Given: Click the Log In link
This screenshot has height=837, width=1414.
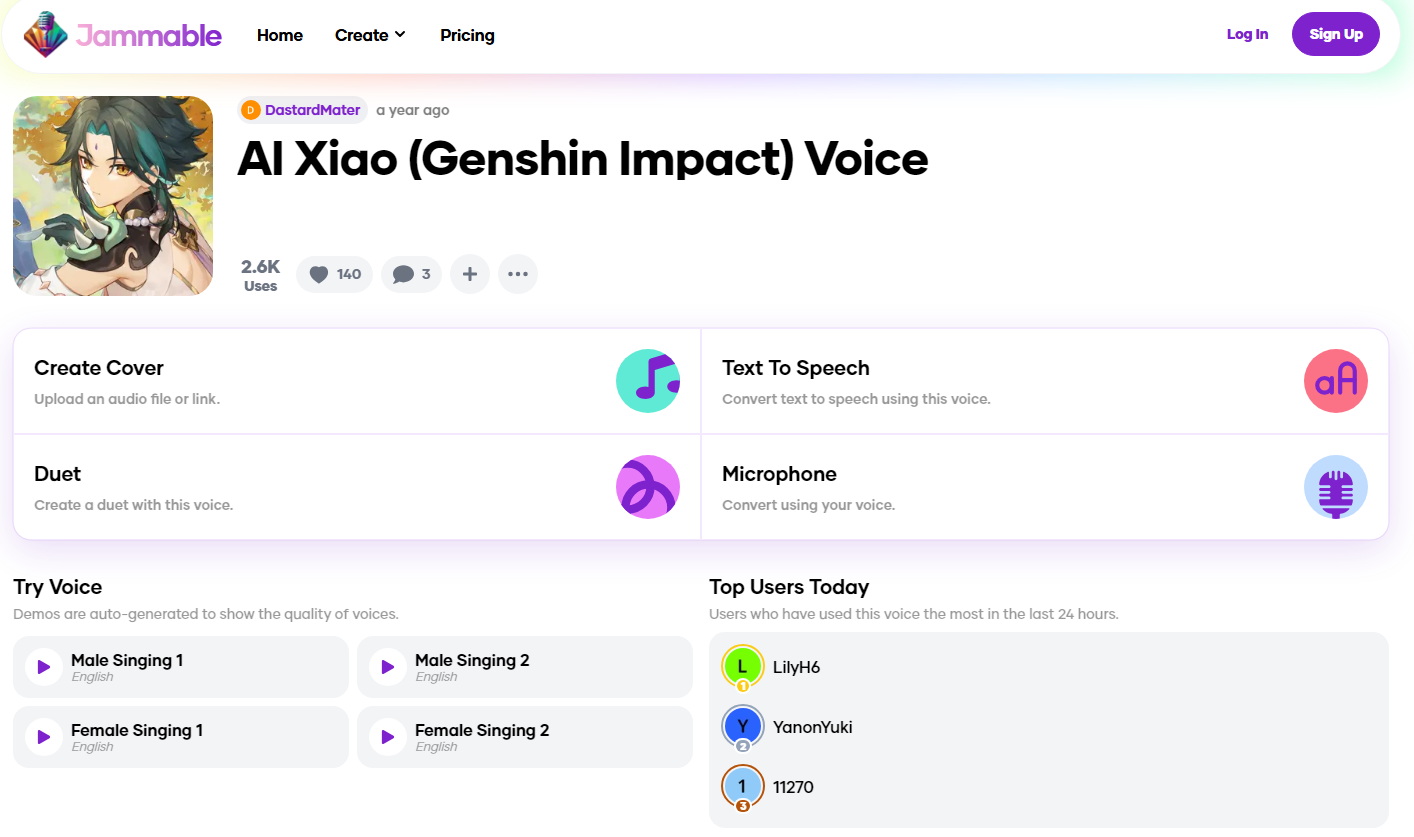Looking at the screenshot, I should [x=1247, y=34].
